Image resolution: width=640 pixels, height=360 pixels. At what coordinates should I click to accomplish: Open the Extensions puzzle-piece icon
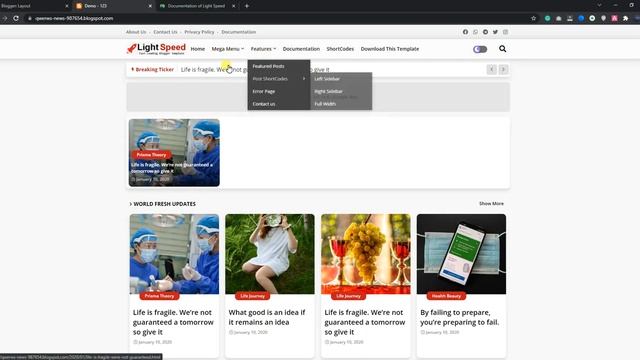coord(625,18)
